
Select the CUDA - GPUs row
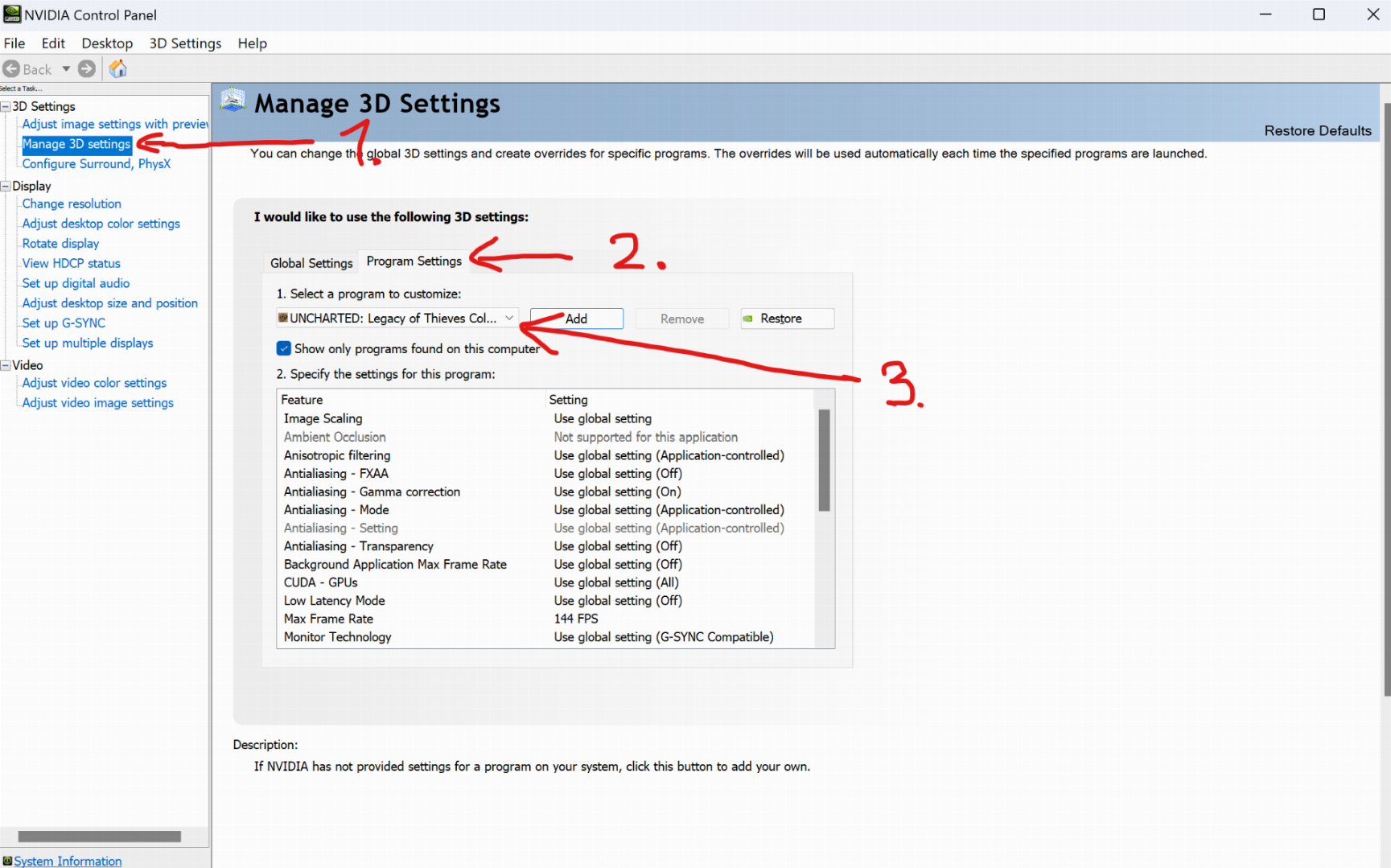(x=546, y=582)
